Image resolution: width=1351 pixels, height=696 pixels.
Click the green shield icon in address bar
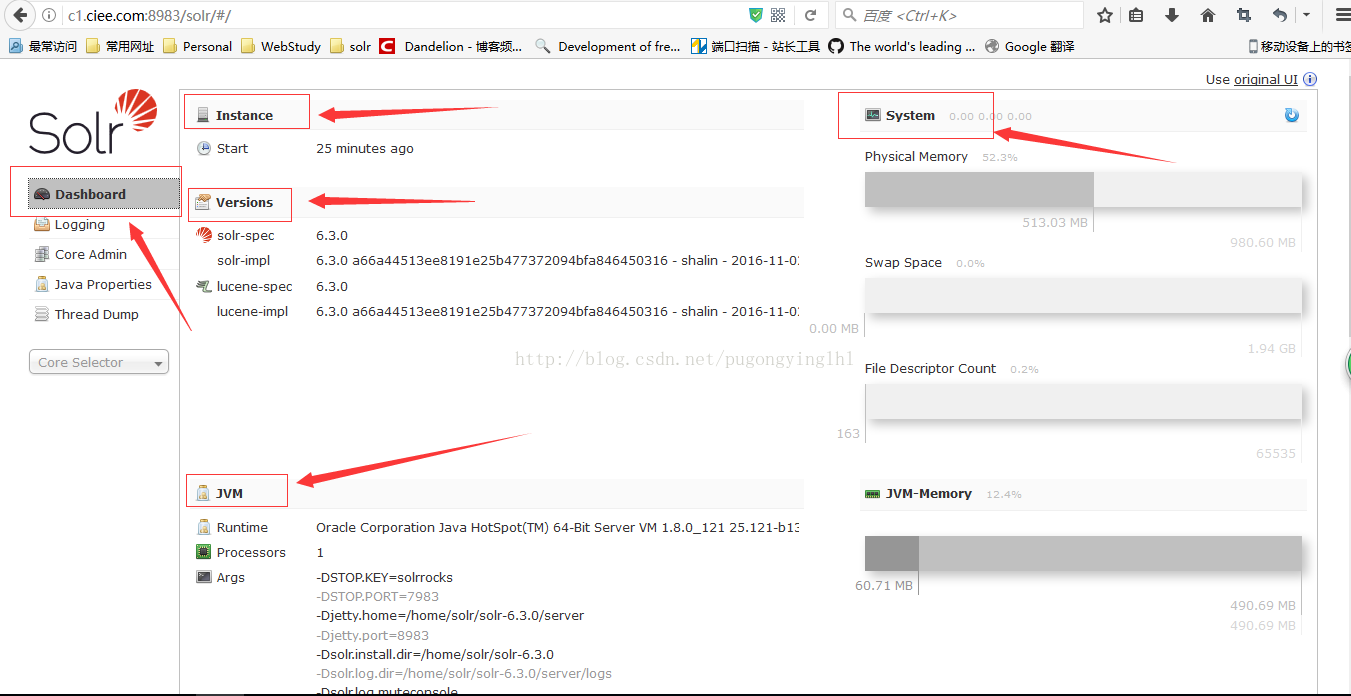click(756, 15)
